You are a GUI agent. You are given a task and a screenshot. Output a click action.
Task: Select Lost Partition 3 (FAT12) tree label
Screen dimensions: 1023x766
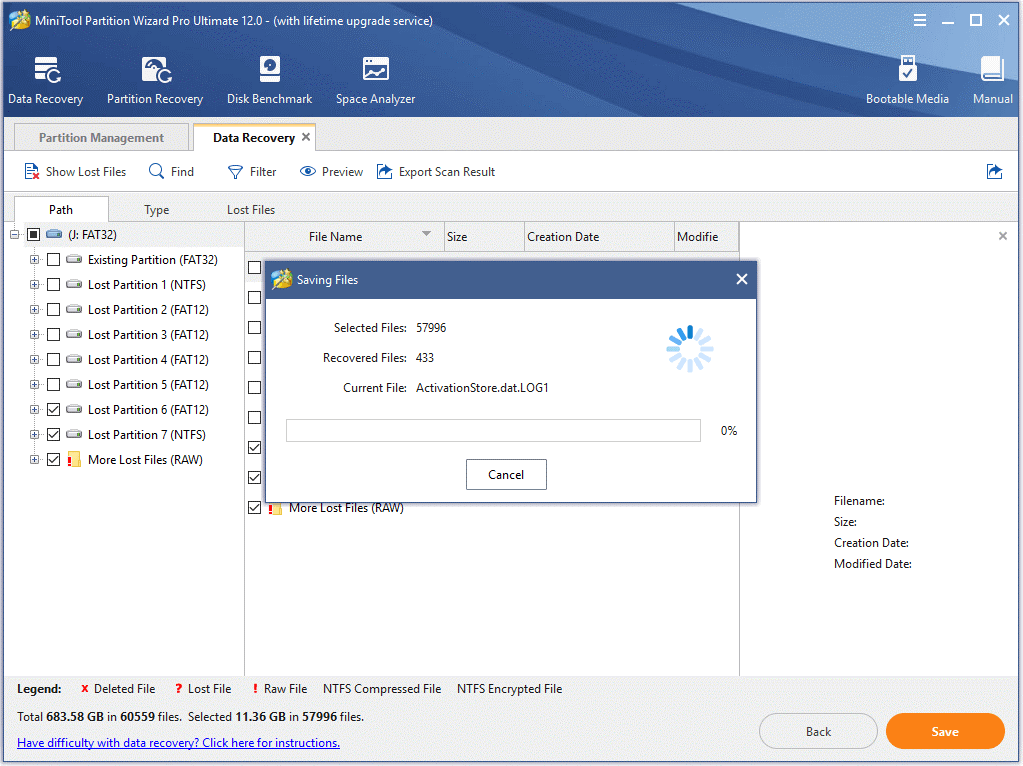(x=148, y=335)
